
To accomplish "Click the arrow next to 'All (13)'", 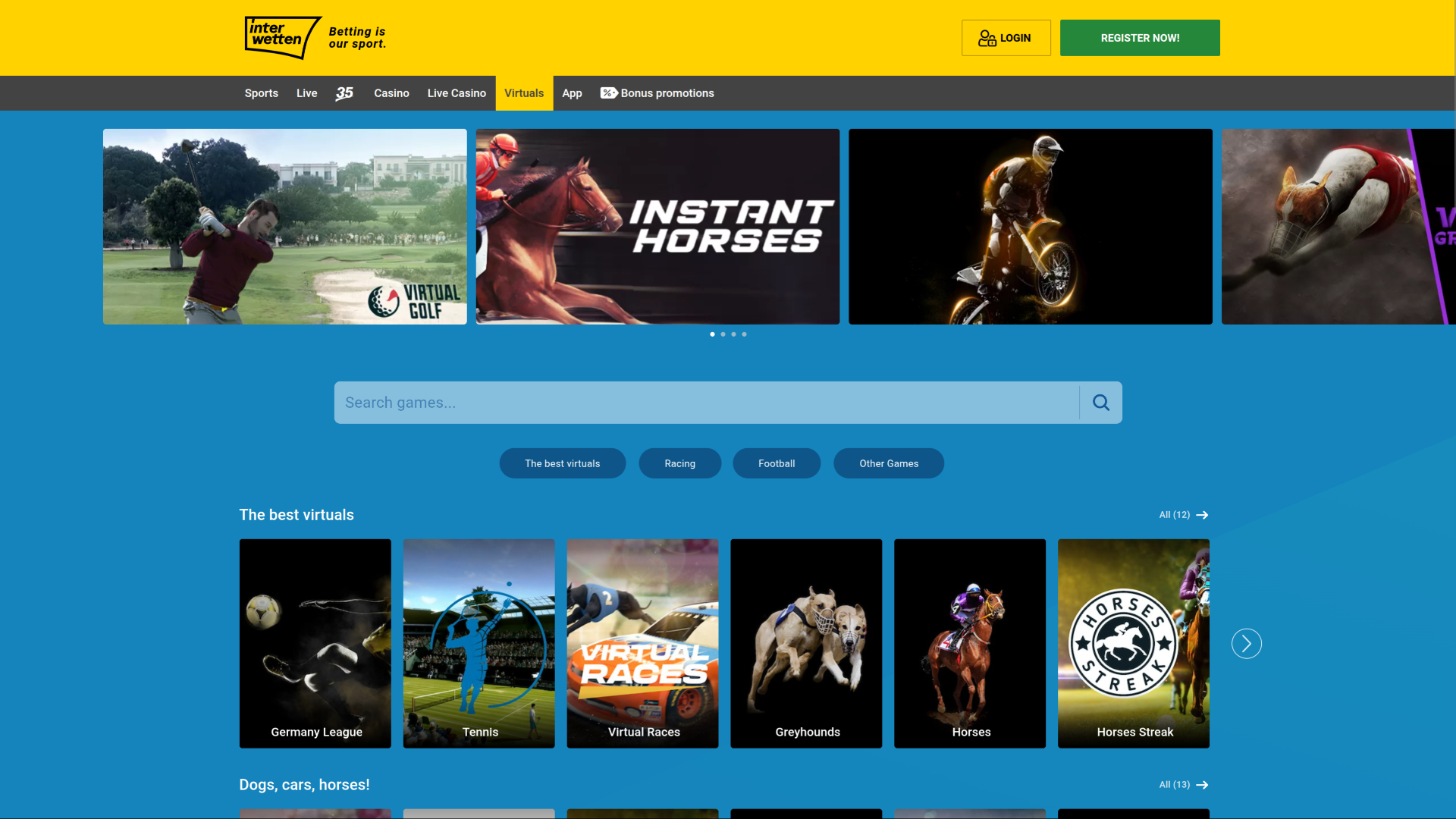I will click(1201, 785).
